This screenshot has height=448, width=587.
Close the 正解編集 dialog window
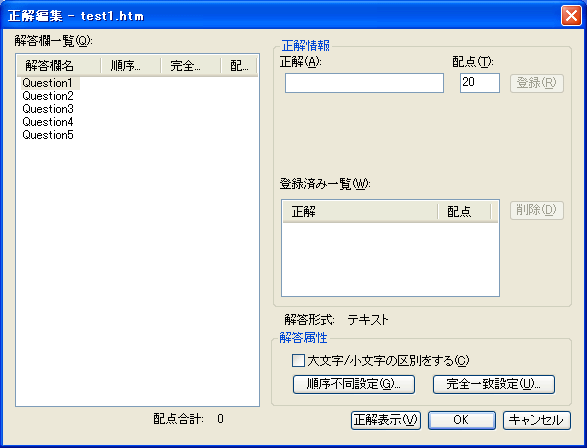571,16
